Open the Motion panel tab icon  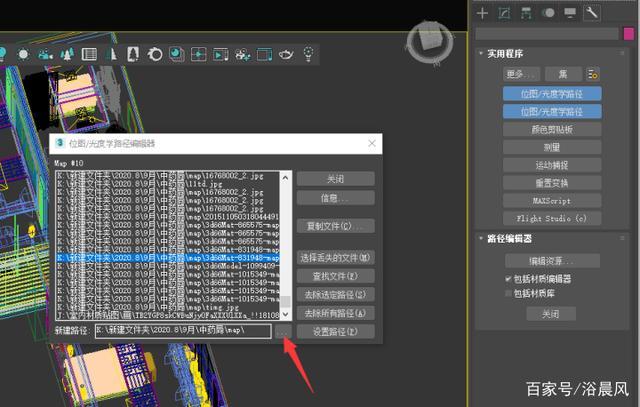pyautogui.click(x=548, y=13)
